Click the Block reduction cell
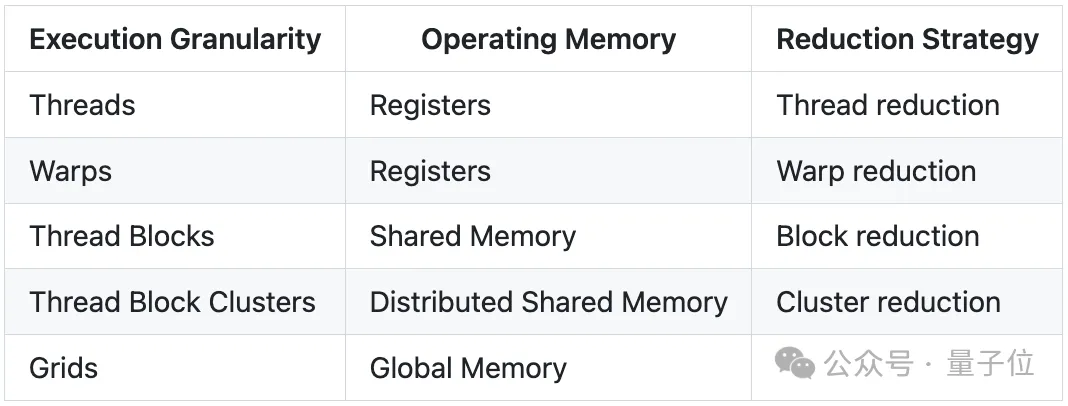Viewport: 1068px width, 406px height. pyautogui.click(x=878, y=237)
